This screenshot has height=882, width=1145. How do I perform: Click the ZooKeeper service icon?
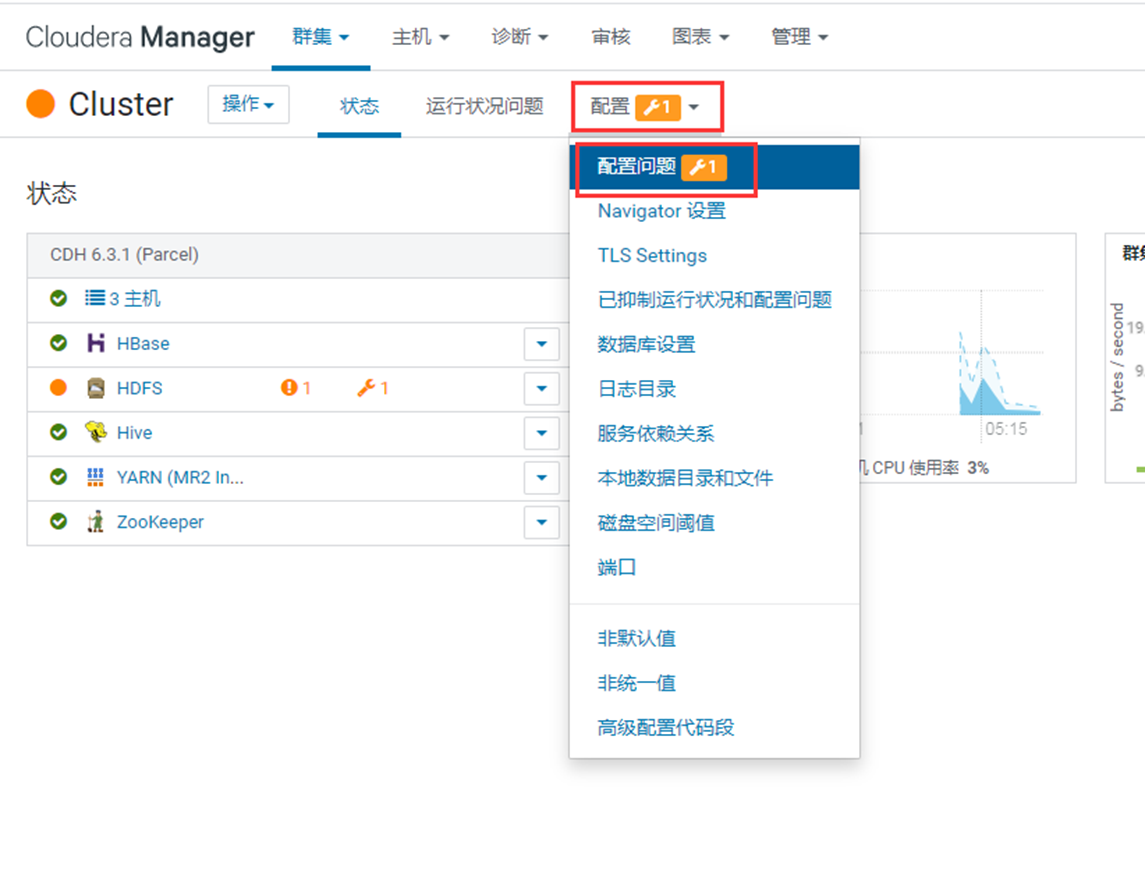(96, 521)
